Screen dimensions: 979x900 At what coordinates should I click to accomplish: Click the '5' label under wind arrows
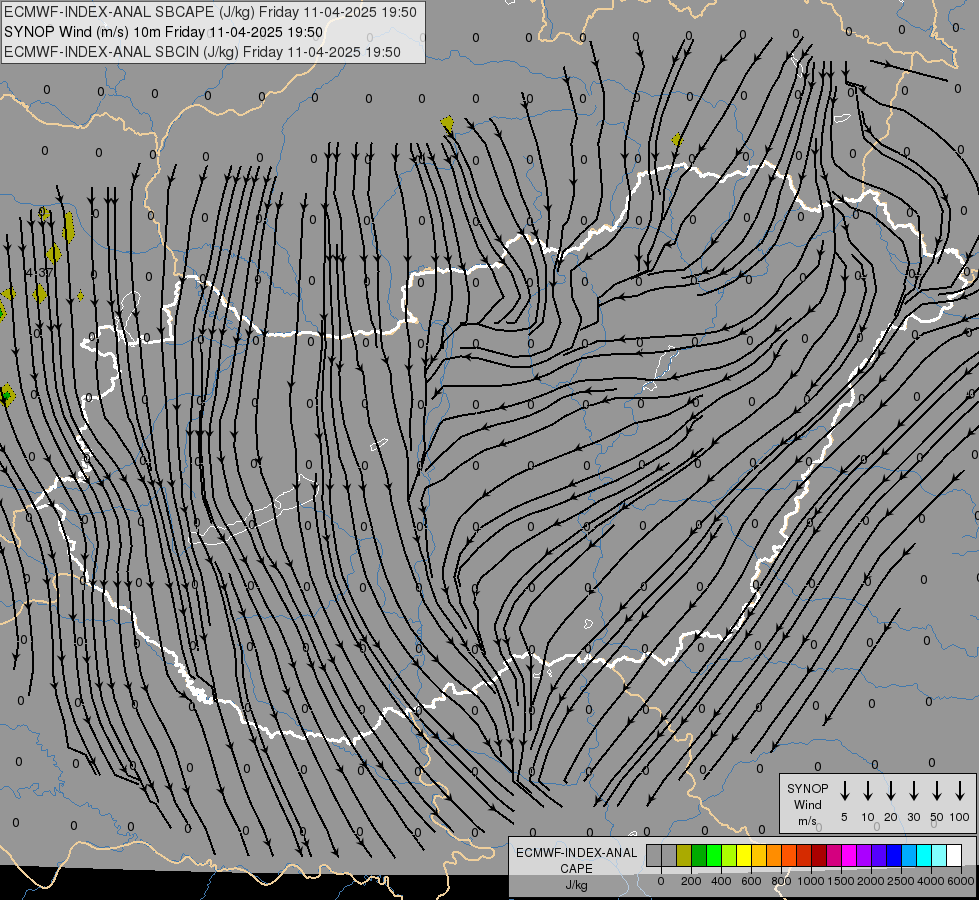point(844,817)
